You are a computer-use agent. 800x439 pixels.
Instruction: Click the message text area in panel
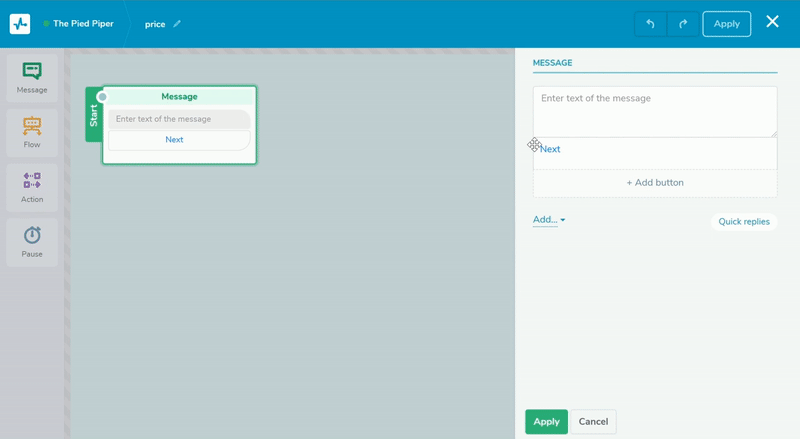(x=655, y=112)
